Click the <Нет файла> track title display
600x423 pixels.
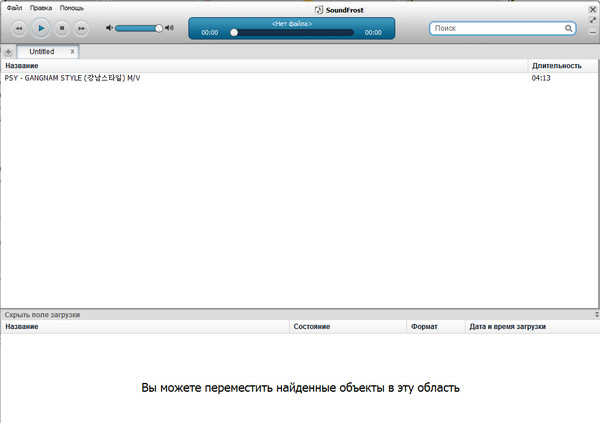tap(292, 24)
